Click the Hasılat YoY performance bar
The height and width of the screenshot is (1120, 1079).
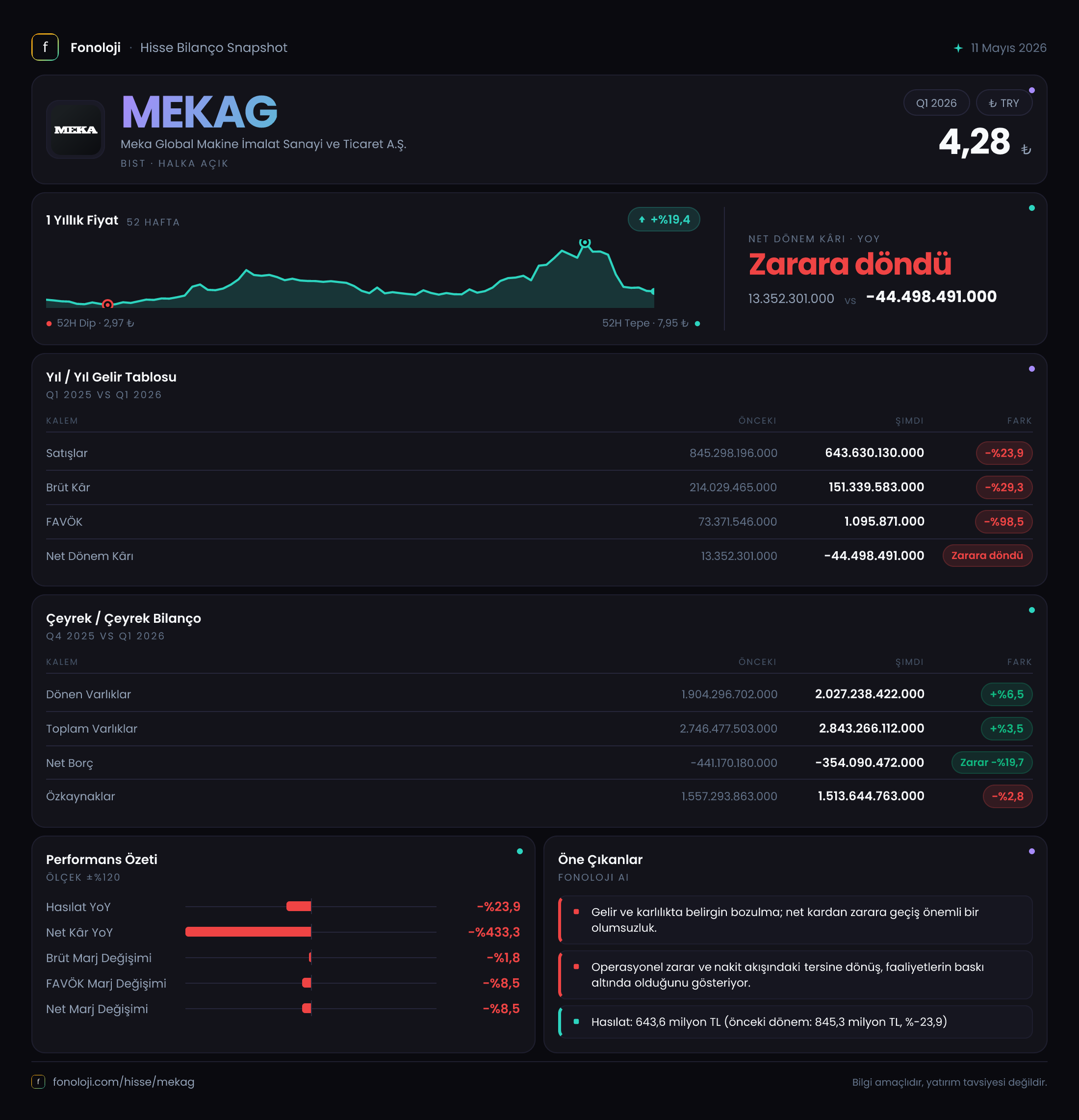pos(298,906)
